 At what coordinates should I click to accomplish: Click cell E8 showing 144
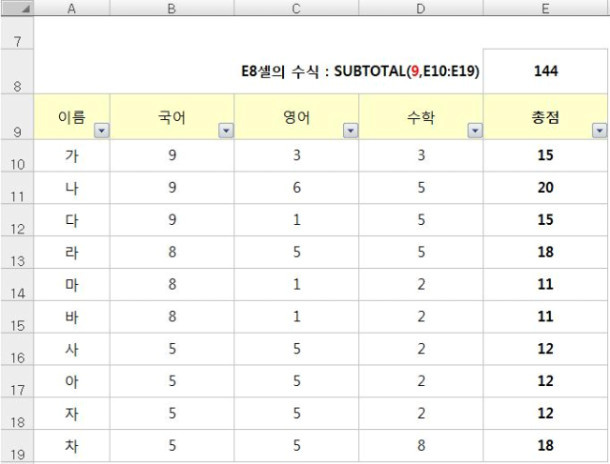click(545, 72)
